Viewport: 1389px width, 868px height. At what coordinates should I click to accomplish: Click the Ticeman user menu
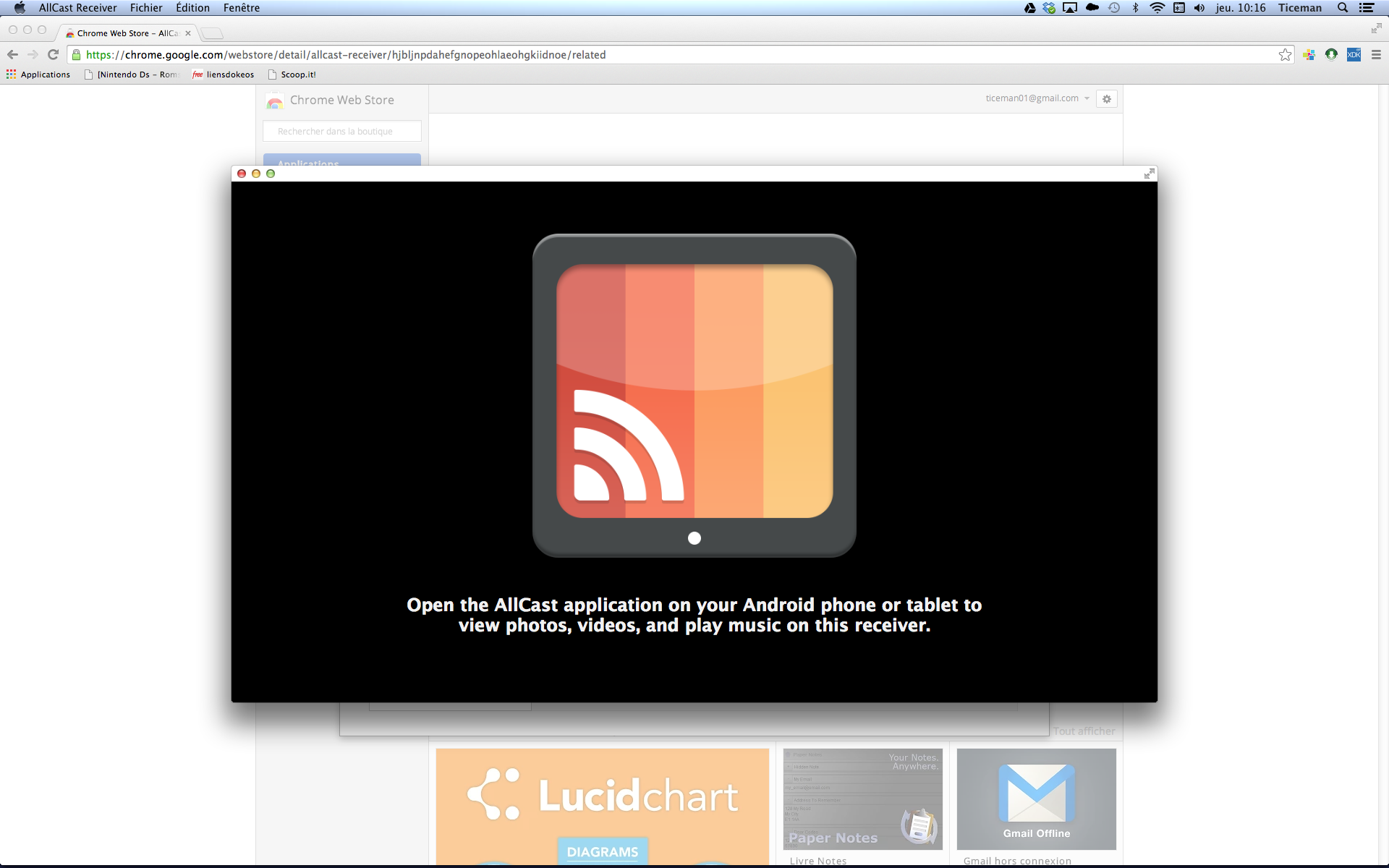coord(1299,8)
